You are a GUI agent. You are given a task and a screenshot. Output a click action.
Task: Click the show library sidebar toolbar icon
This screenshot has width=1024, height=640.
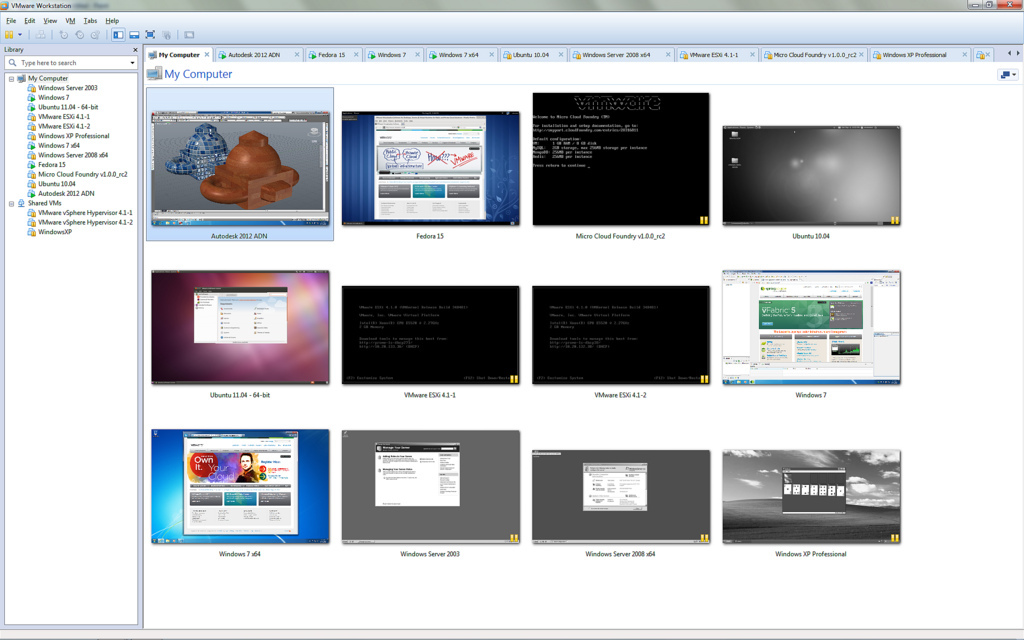tap(118, 35)
